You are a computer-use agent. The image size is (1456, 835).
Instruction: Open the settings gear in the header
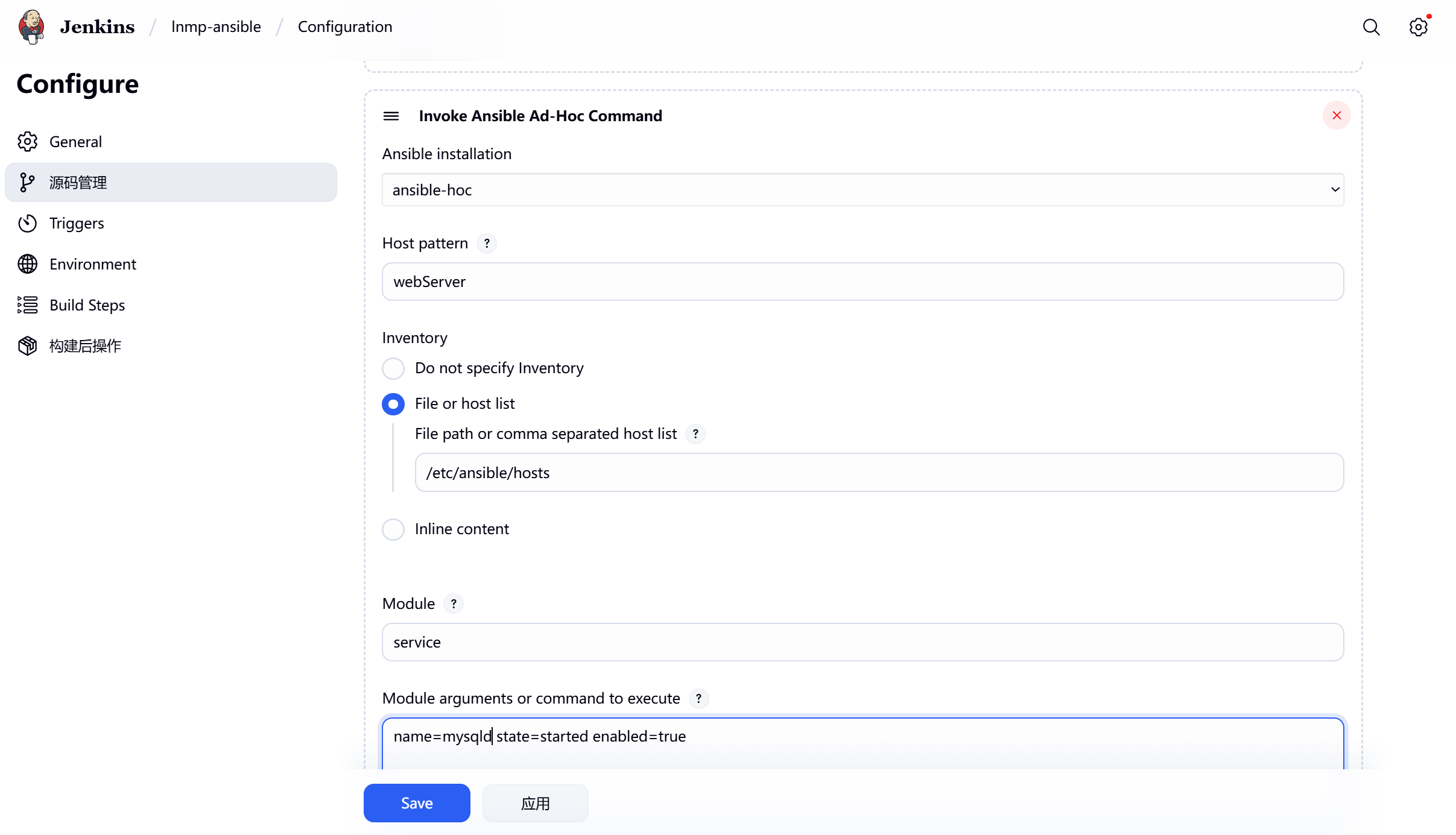click(1418, 27)
